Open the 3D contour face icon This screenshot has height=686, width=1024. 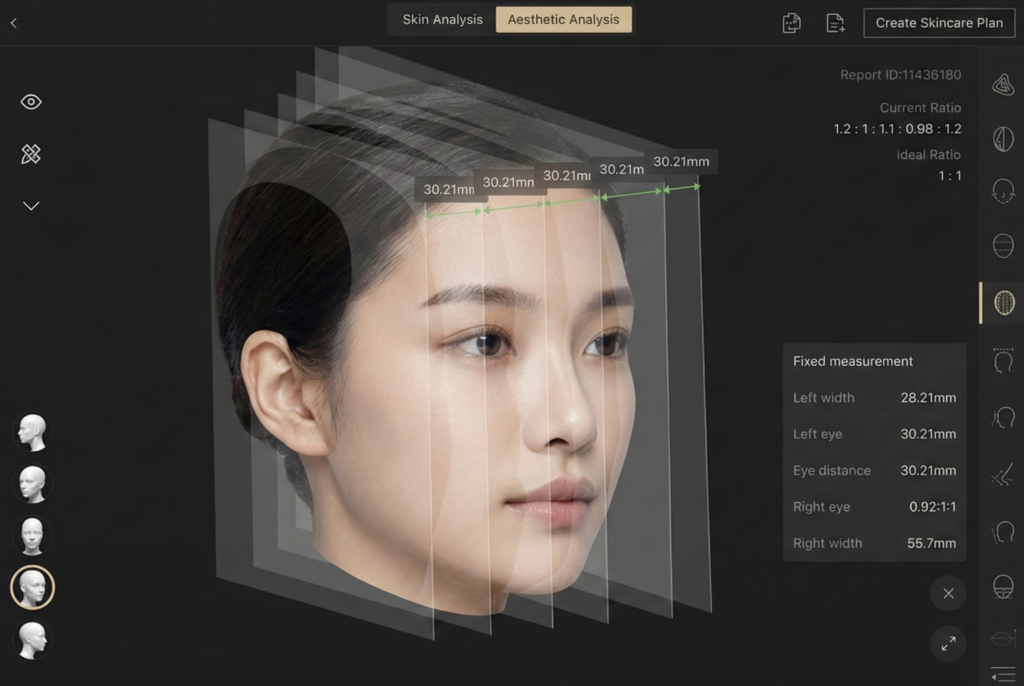coord(1003,85)
